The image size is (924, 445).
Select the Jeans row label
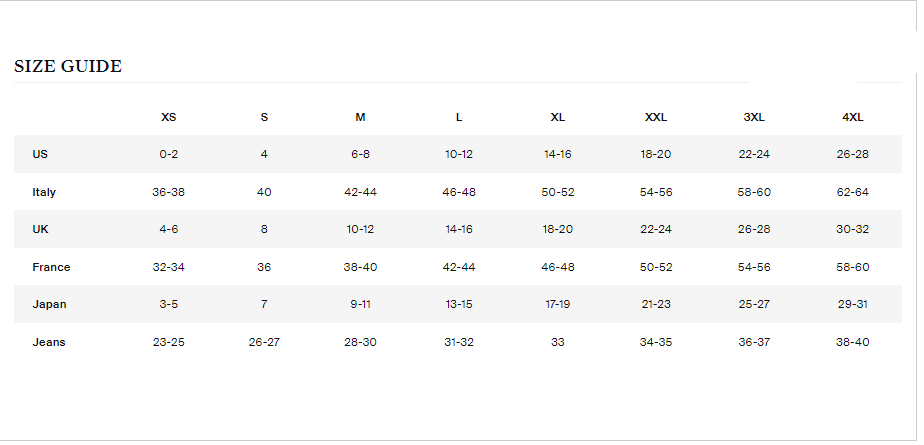[49, 342]
